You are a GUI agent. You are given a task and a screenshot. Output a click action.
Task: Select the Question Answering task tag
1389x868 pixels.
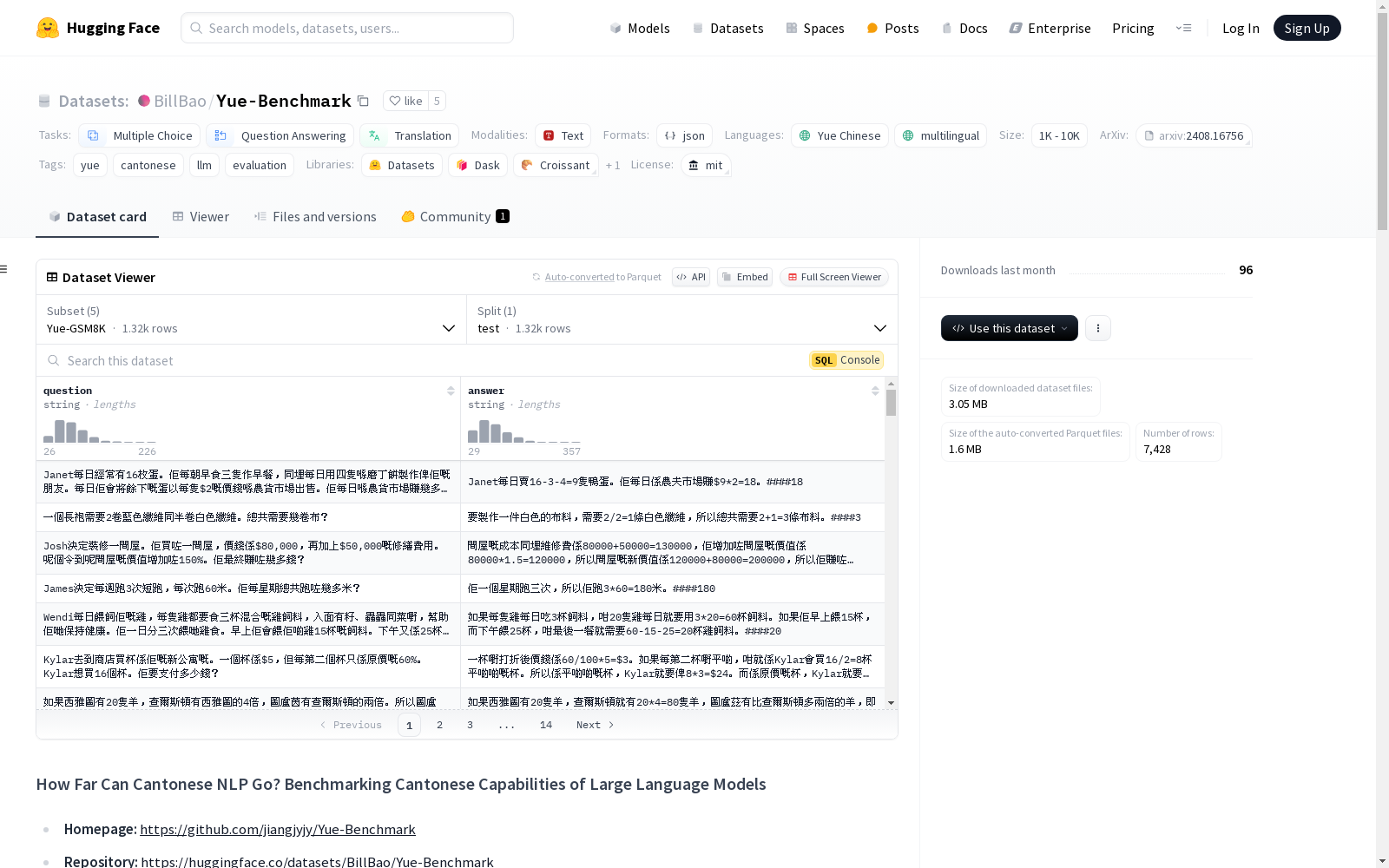point(280,135)
